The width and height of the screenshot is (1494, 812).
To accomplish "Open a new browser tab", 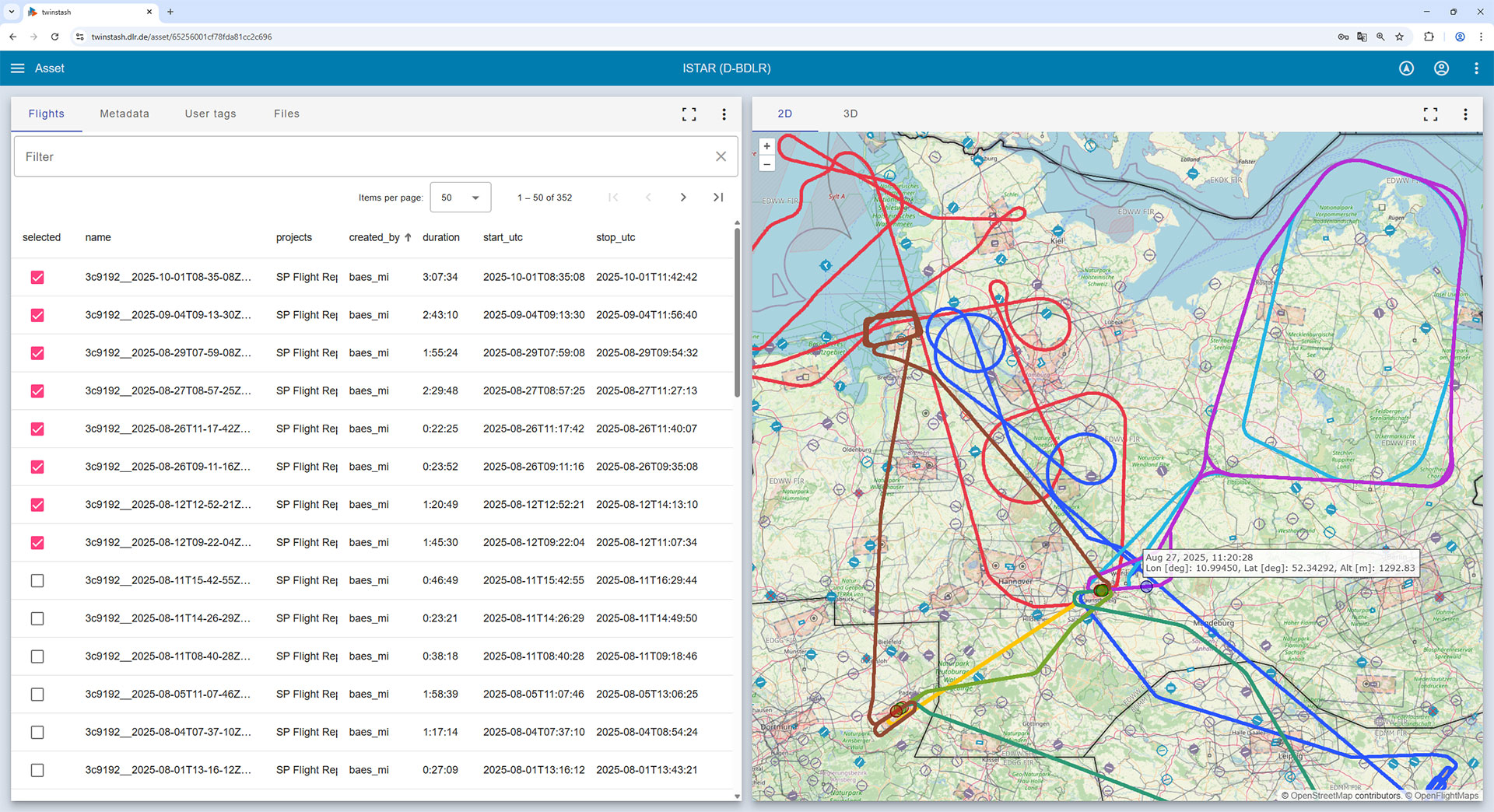I will pyautogui.click(x=170, y=12).
